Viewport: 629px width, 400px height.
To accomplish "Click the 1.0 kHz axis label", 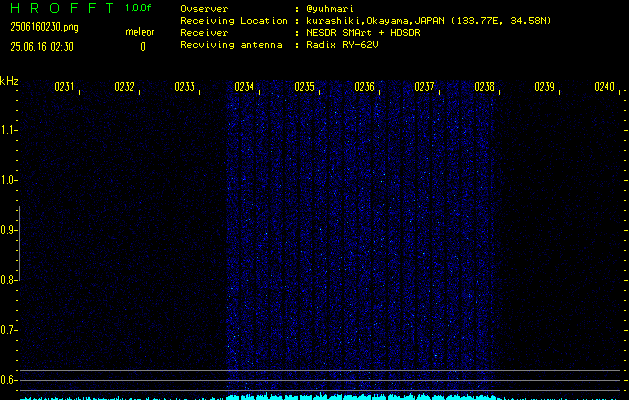I will point(8,180).
